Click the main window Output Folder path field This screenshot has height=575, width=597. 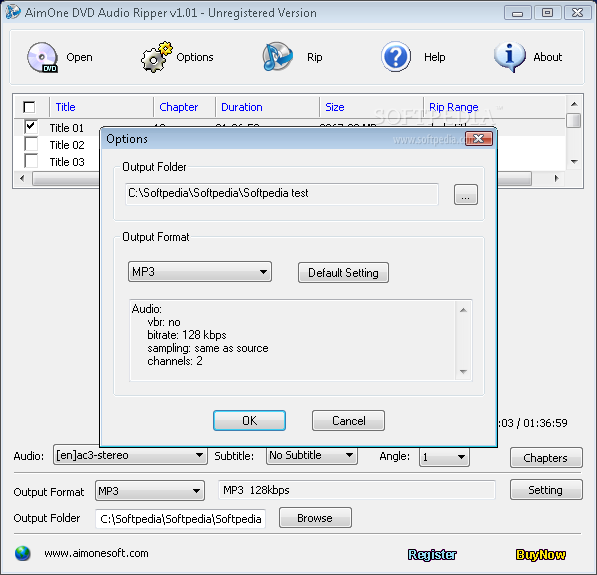pyautogui.click(x=180, y=519)
